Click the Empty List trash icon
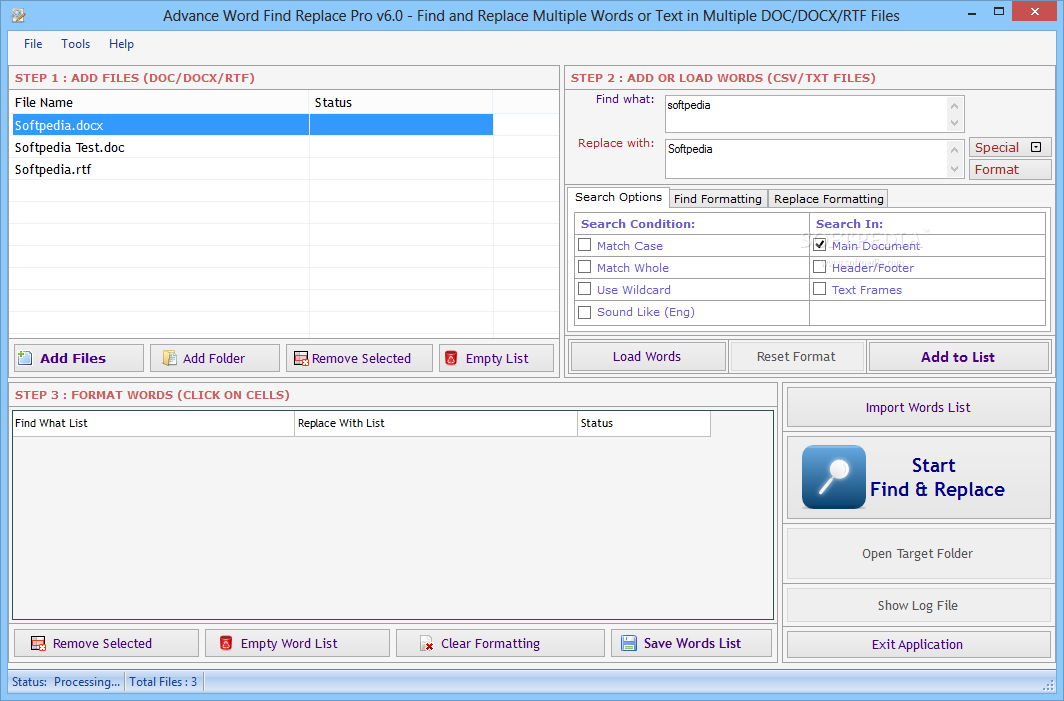1064x701 pixels. pyautogui.click(x=451, y=358)
